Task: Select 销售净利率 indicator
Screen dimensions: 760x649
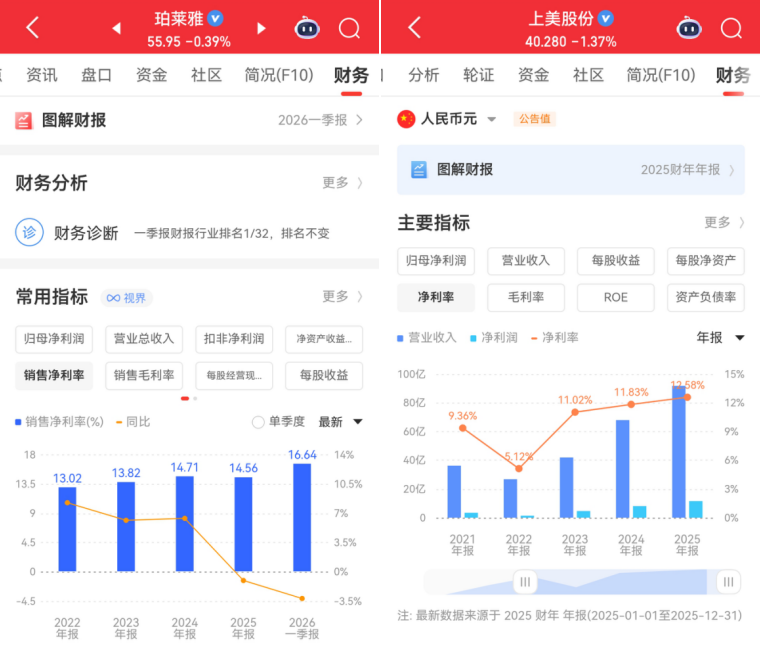Action: pyautogui.click(x=54, y=376)
